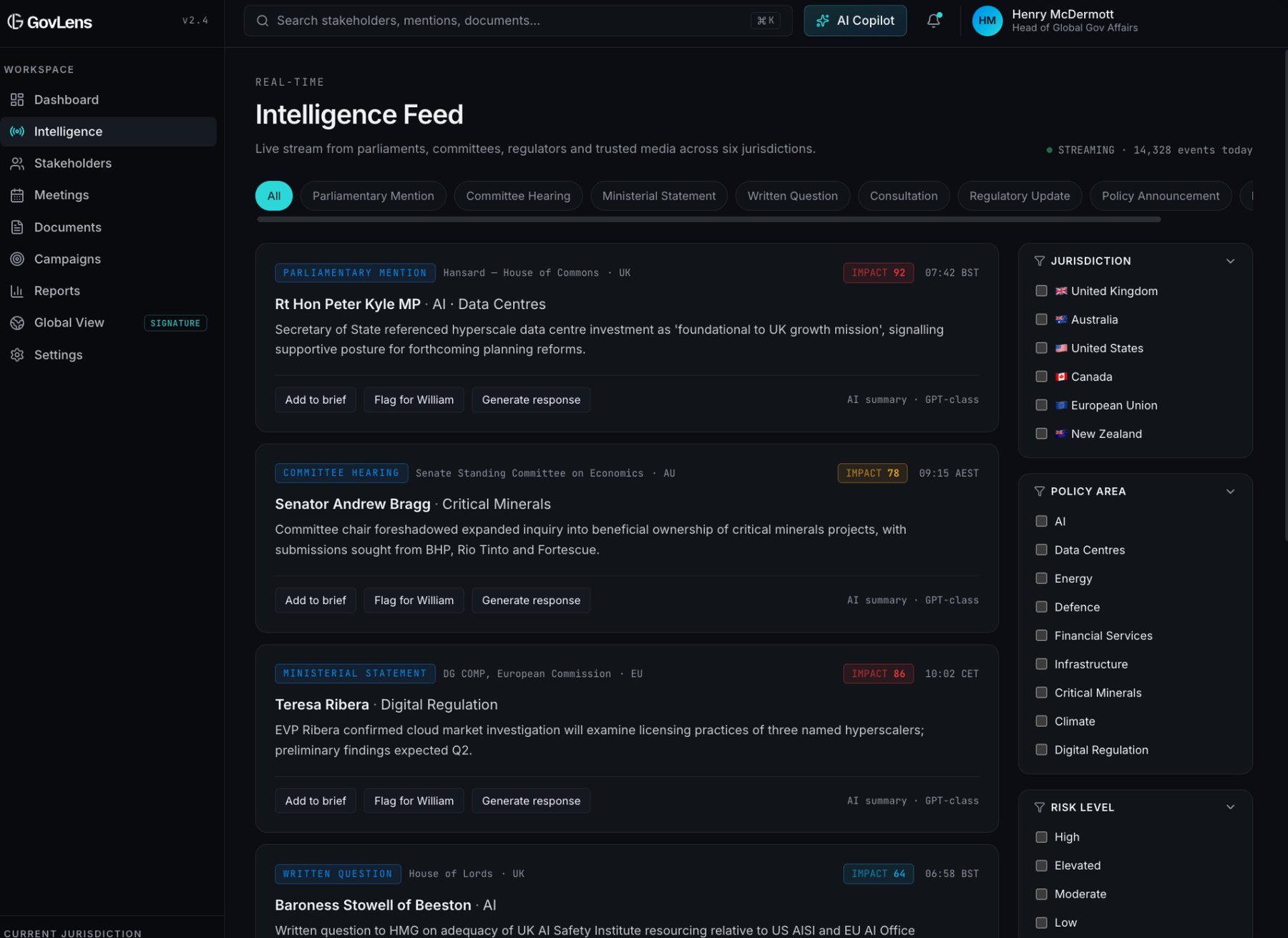
Task: Check the Australia jurisdiction box
Action: point(1041,320)
